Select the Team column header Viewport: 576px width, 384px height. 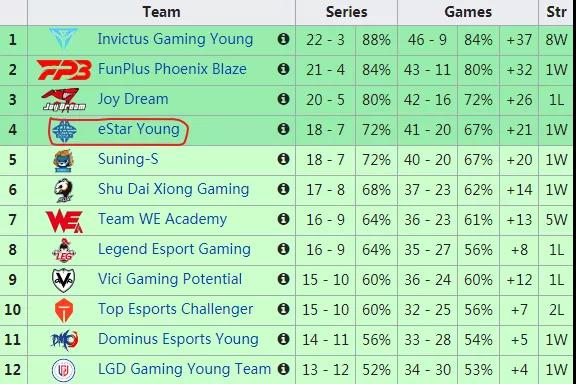(x=161, y=12)
